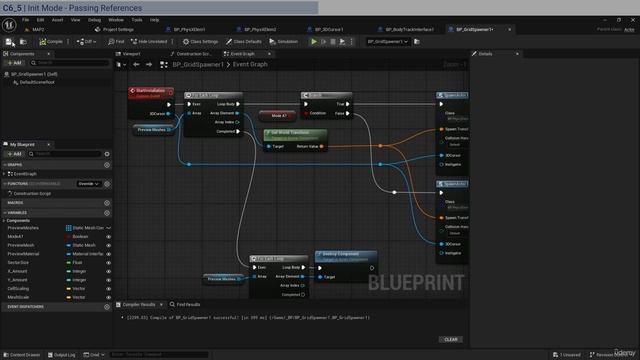Compile the blueprint
This screenshot has height=360, width=640.
[x=51, y=42]
